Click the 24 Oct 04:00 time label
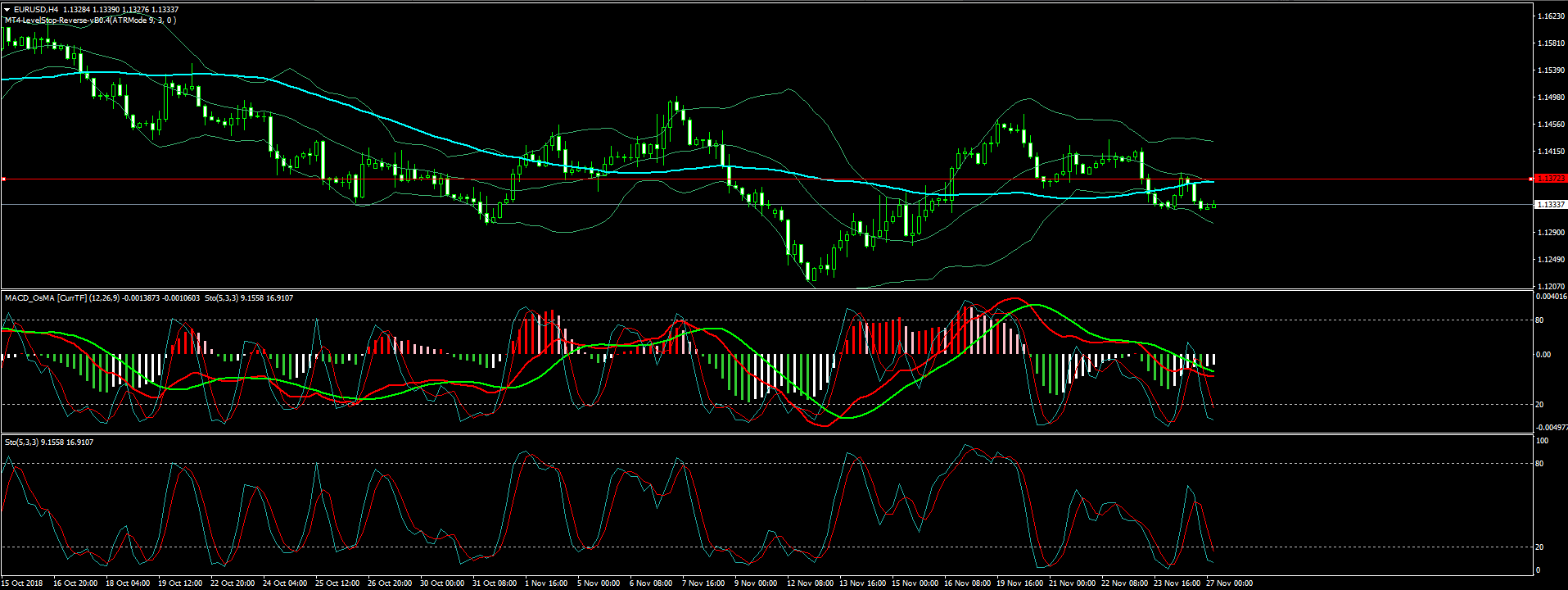This screenshot has height=590, width=1568. (x=285, y=583)
